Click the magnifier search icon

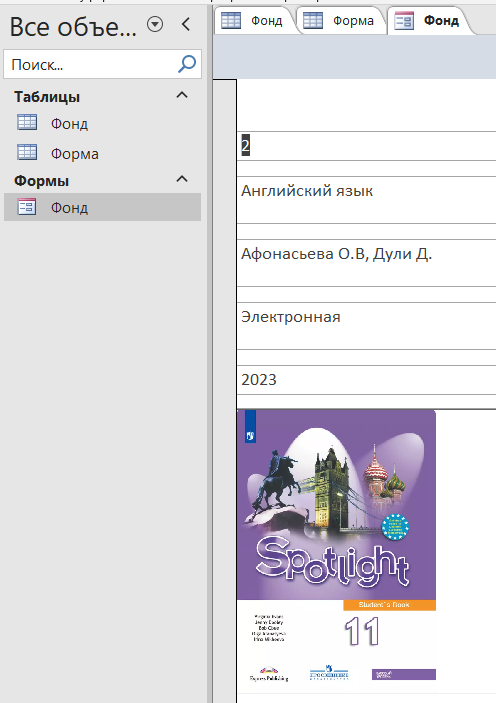click(187, 64)
